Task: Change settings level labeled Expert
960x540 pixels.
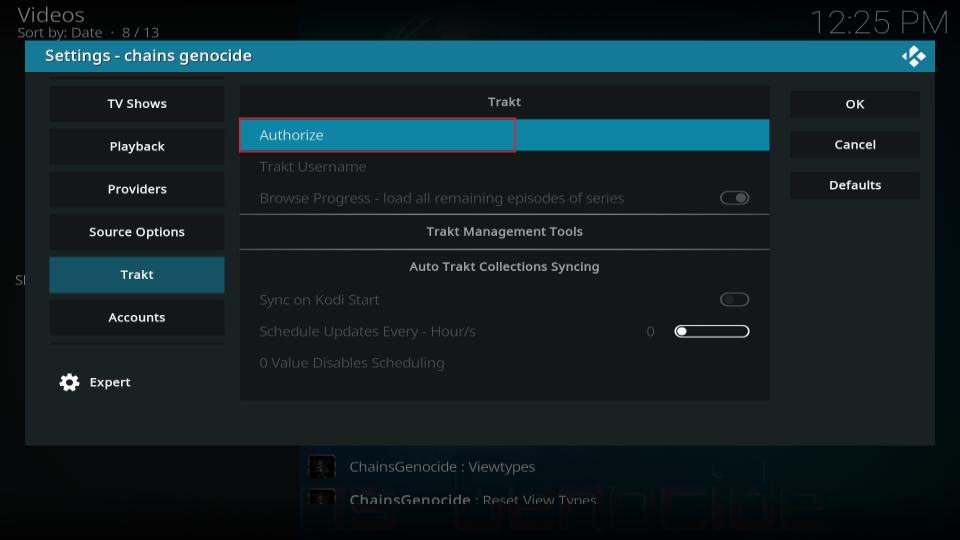Action: point(110,382)
